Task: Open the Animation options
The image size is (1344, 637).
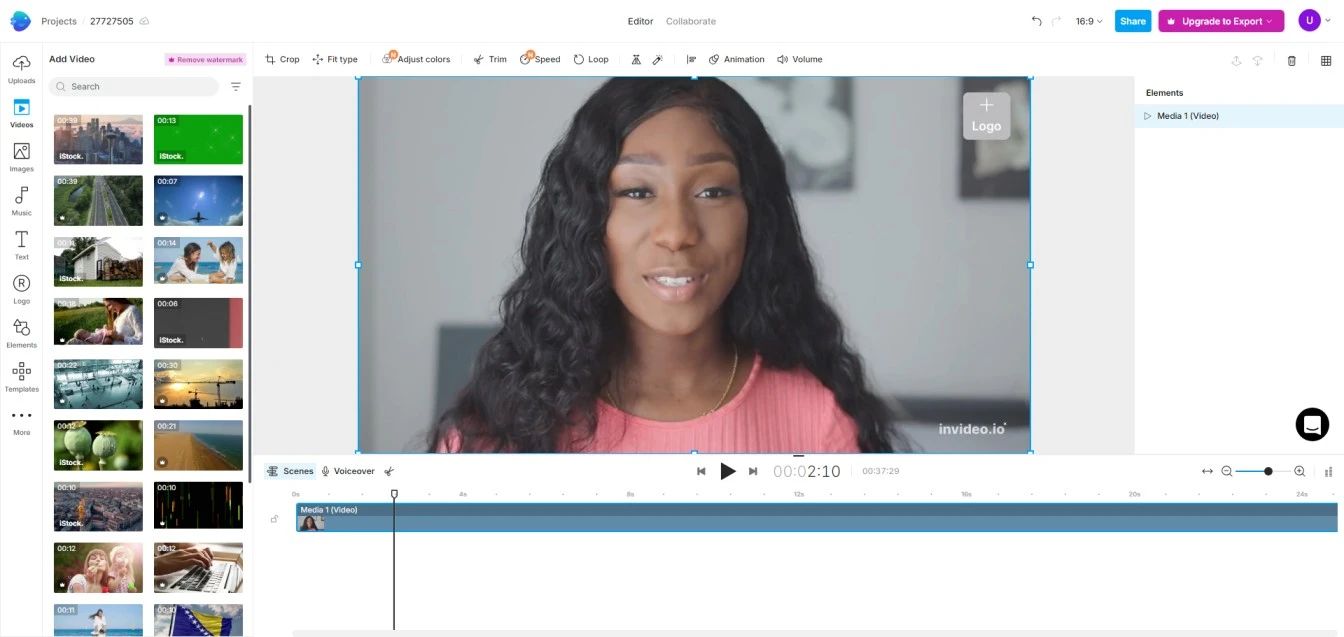Action: point(735,59)
